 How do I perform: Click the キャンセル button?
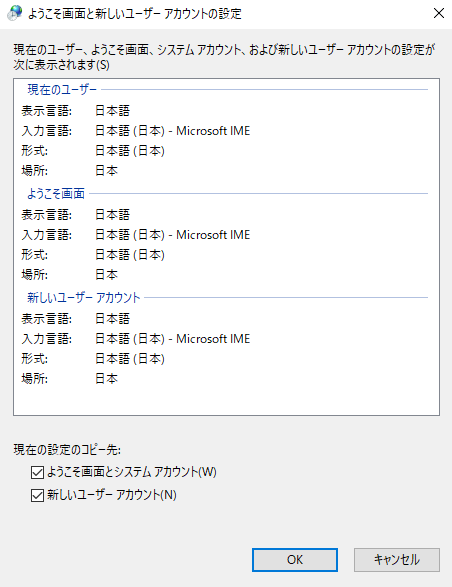(x=397, y=560)
